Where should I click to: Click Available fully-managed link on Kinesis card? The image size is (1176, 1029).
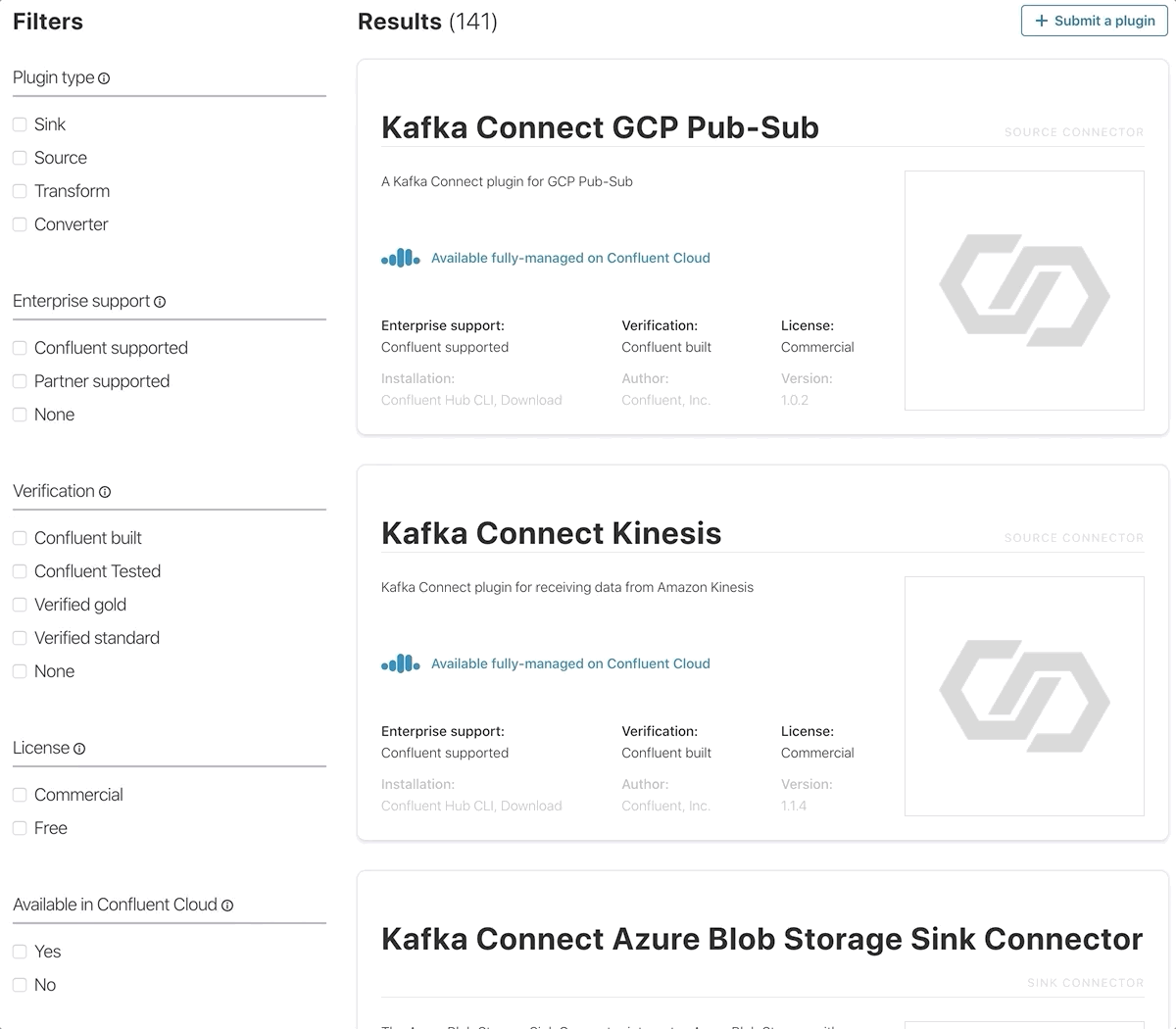(570, 663)
